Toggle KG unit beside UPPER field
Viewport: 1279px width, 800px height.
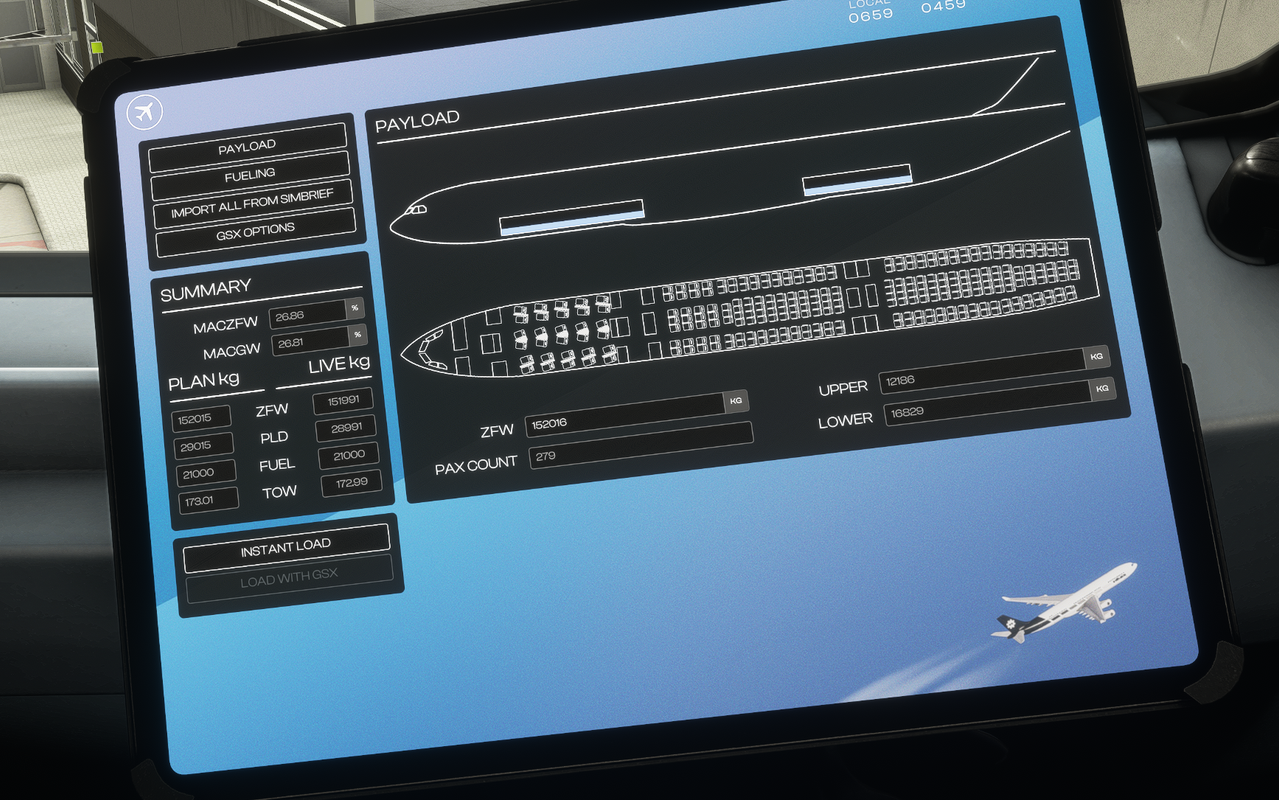[x=1098, y=358]
